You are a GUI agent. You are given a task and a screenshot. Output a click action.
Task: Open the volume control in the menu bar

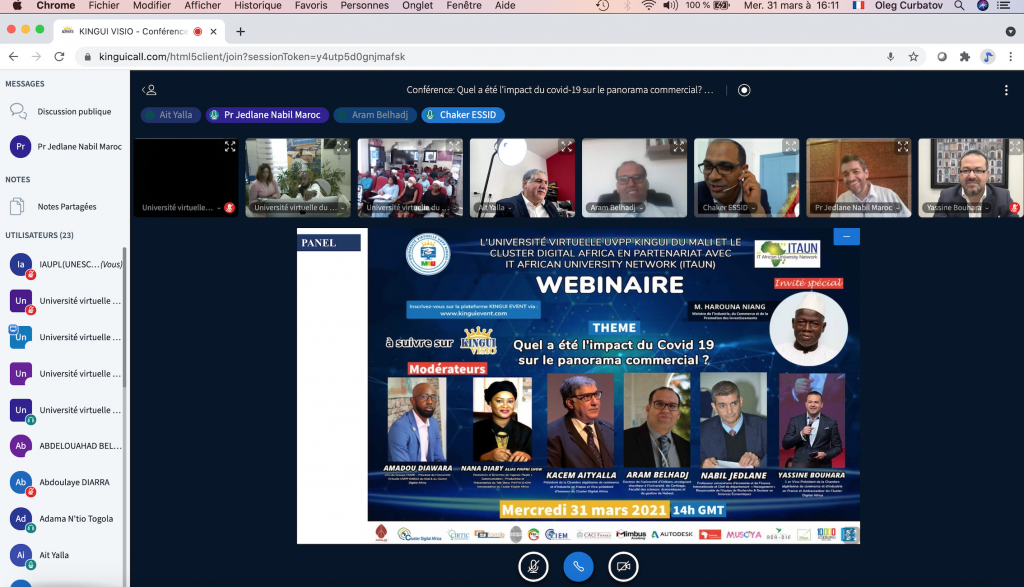(671, 5)
